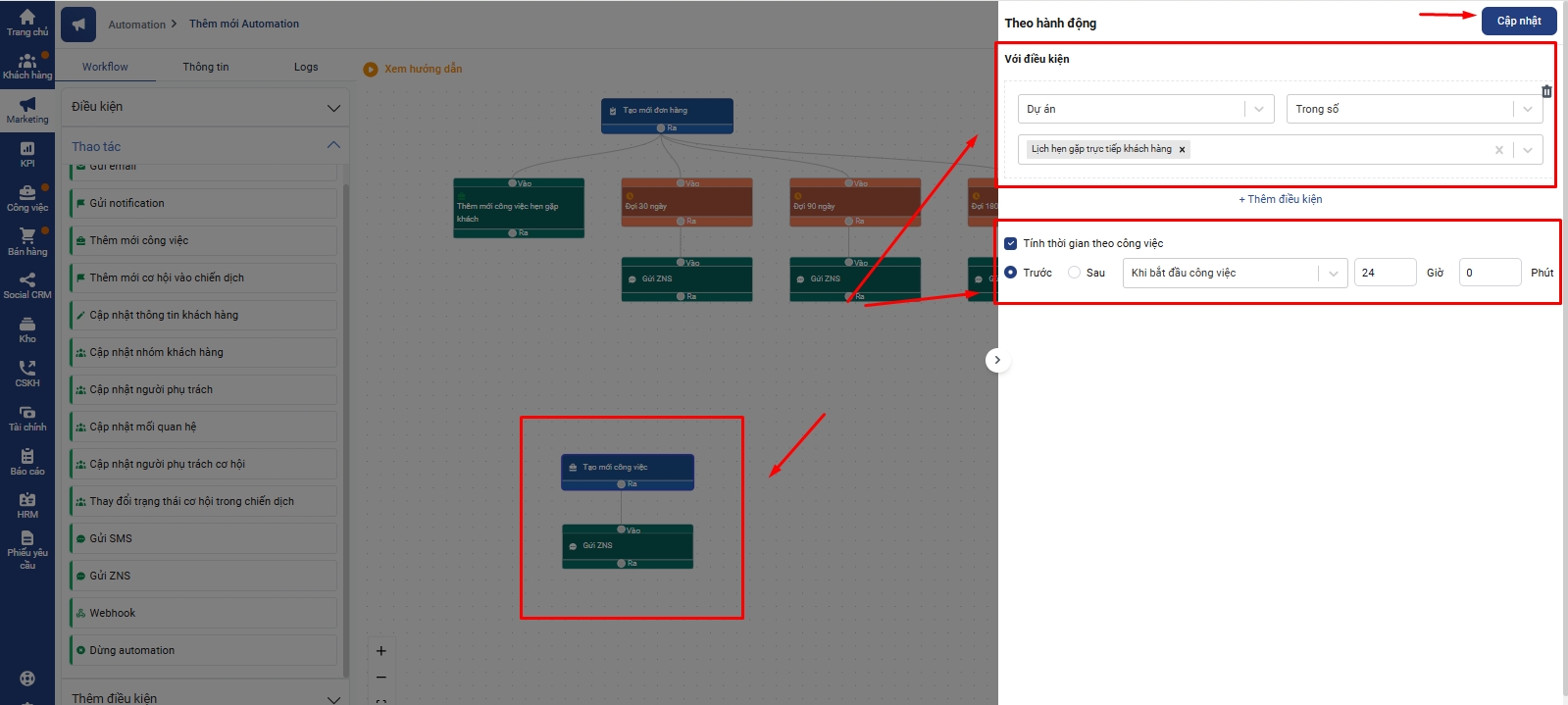Image resolution: width=1568 pixels, height=705 pixels.
Task: Expand the Điều kiện section
Action: [x=205, y=107]
